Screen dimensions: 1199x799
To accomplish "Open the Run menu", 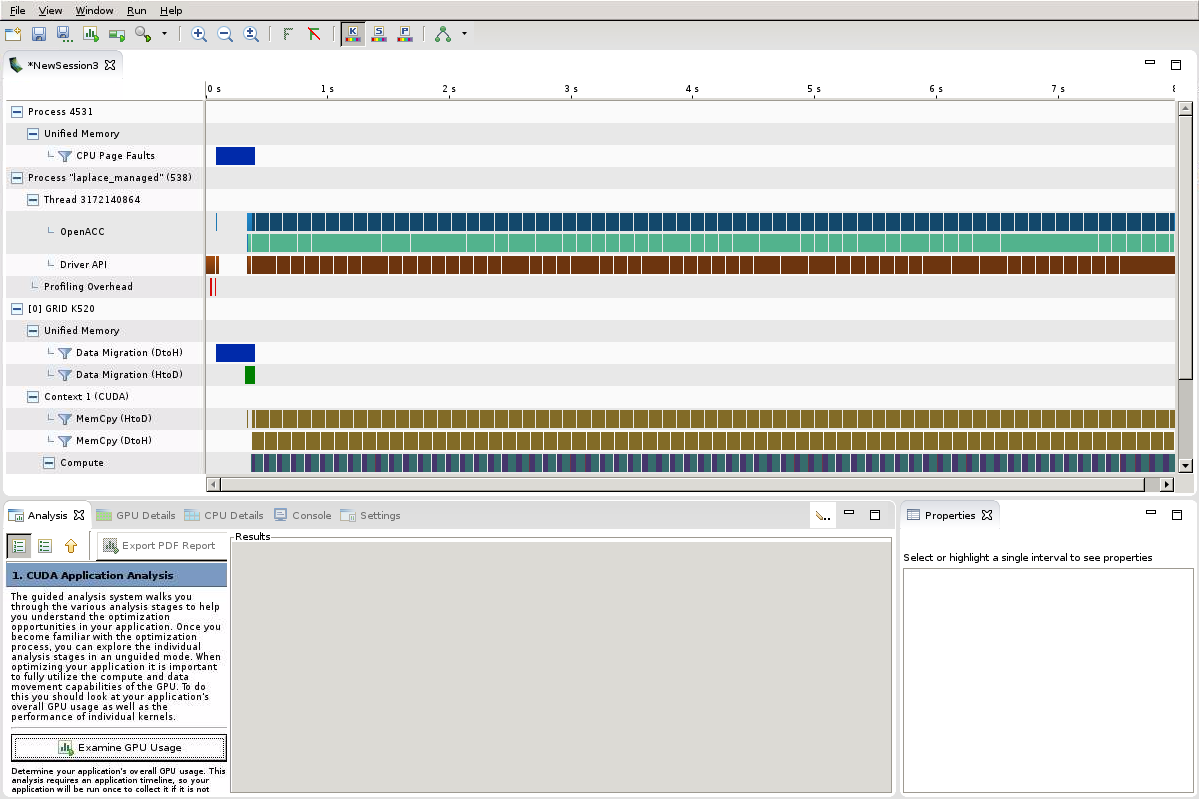I will click(136, 10).
